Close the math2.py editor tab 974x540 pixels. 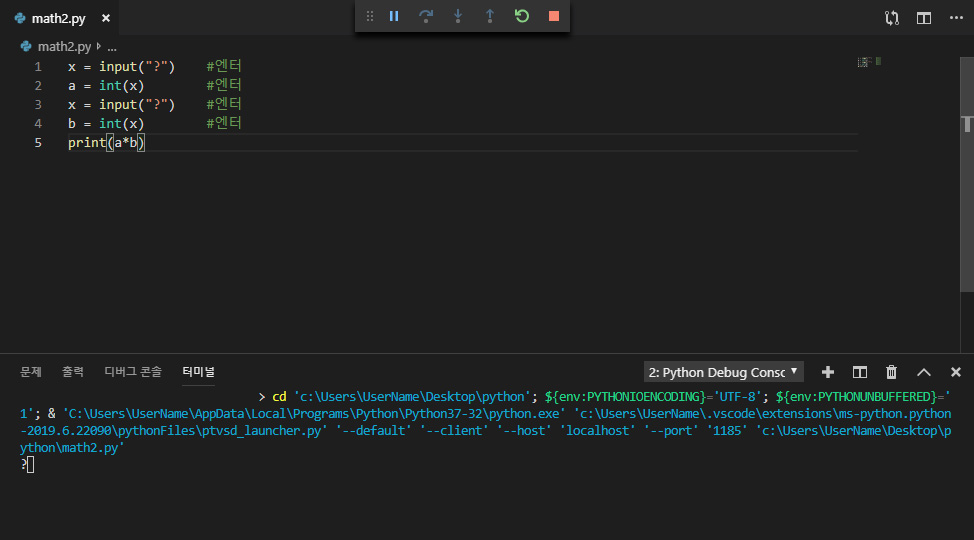pos(106,18)
